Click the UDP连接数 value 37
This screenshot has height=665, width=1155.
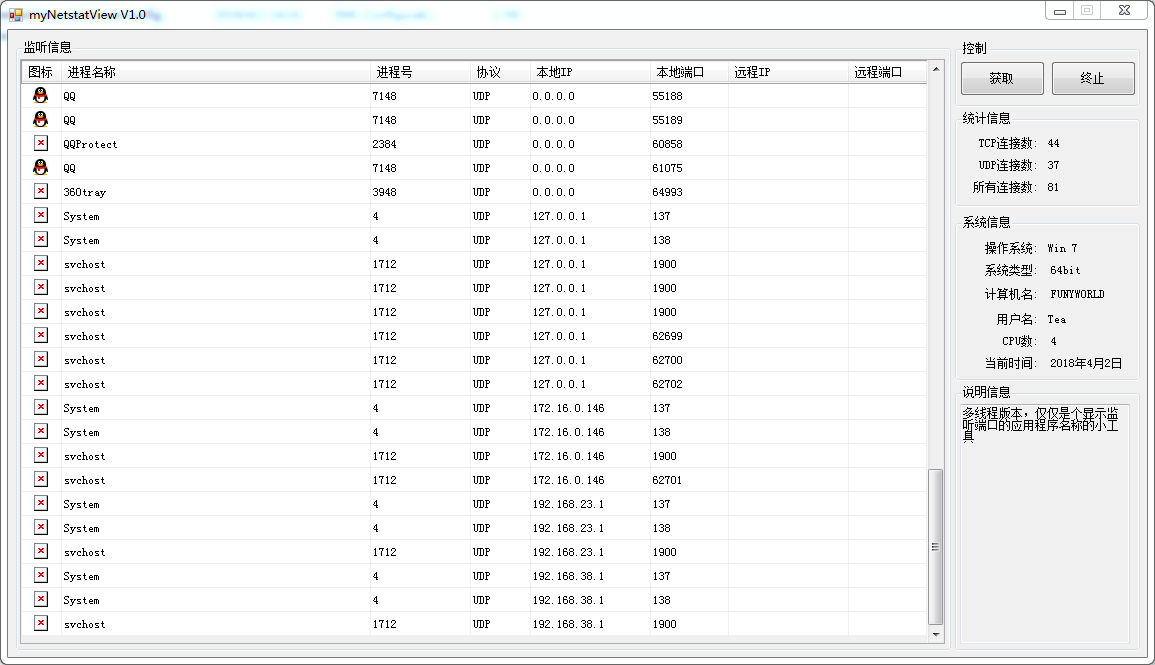coord(1053,166)
